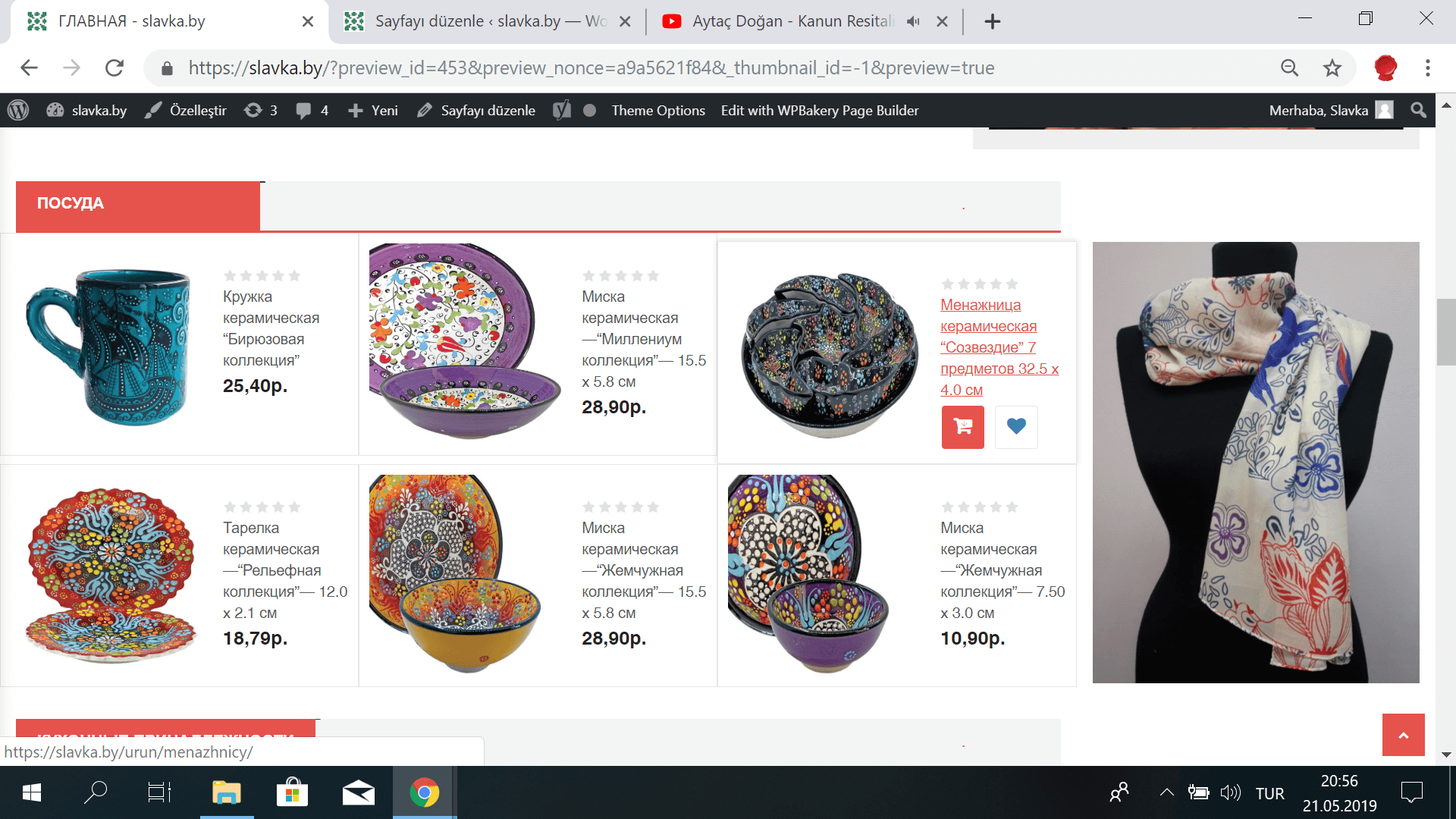This screenshot has height=819, width=1456.
Task: Add Менажница to cart with red cart icon
Action: [x=962, y=427]
